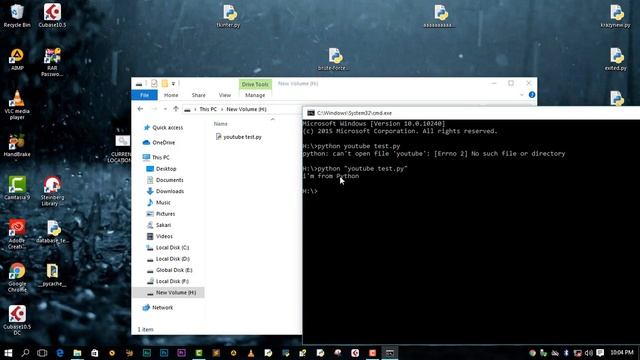
Task: Click This PC in the address breadcrumb
Action: [x=208, y=109]
